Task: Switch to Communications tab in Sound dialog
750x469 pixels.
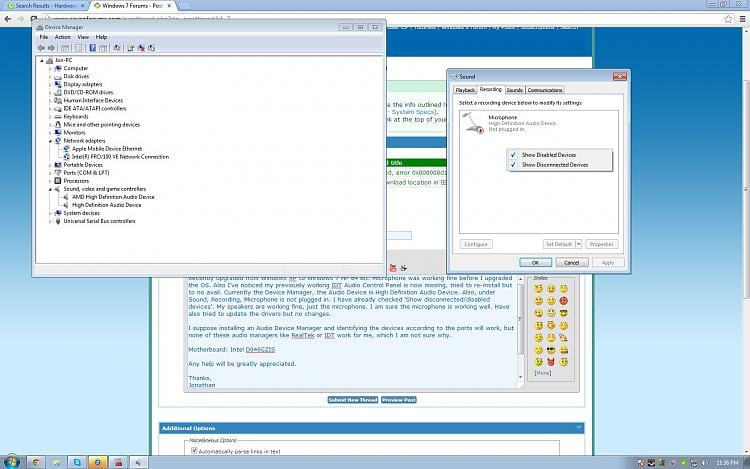Action: [545, 90]
